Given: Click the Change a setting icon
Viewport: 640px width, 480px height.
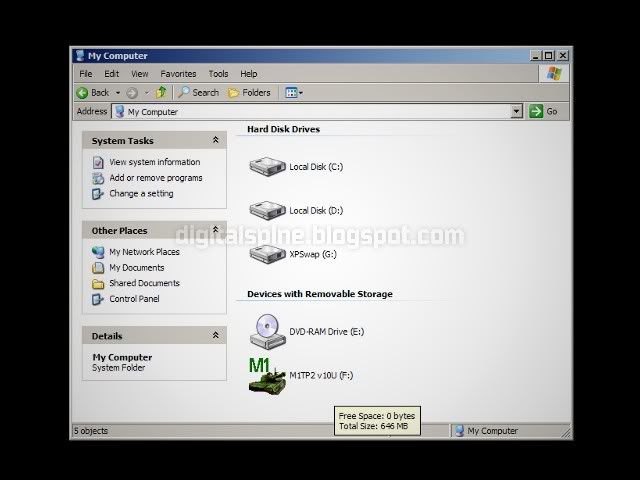Looking at the screenshot, I should point(98,193).
